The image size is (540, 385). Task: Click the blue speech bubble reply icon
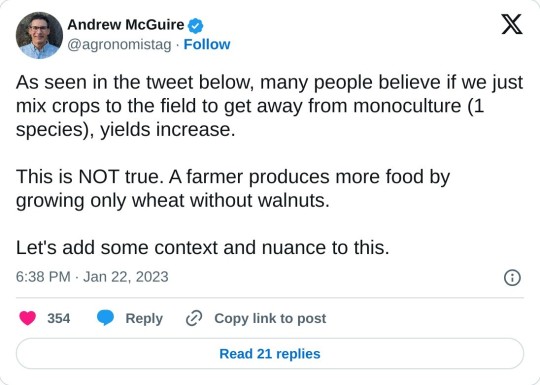coord(105,318)
